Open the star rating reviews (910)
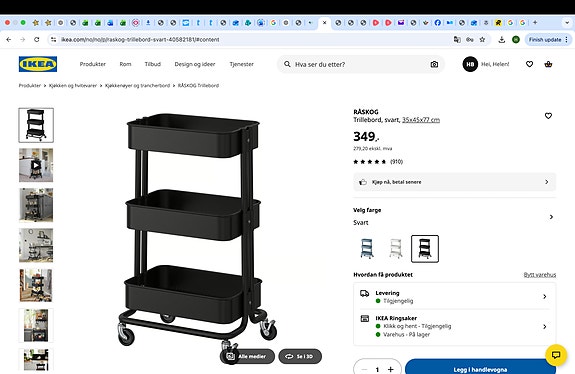 [x=378, y=162]
